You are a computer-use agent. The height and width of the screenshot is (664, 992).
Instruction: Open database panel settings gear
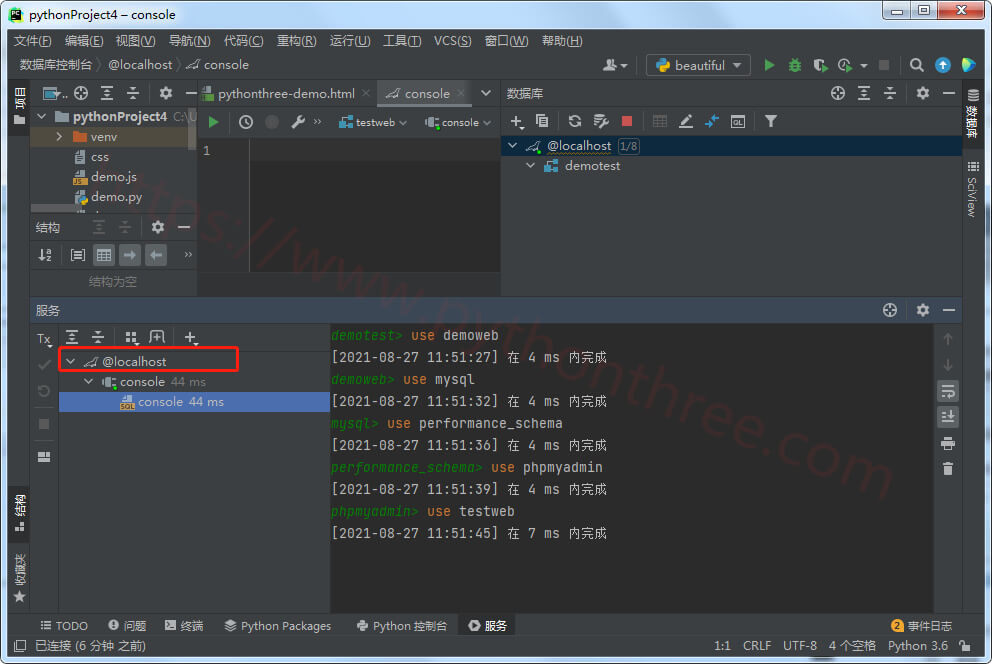point(922,94)
